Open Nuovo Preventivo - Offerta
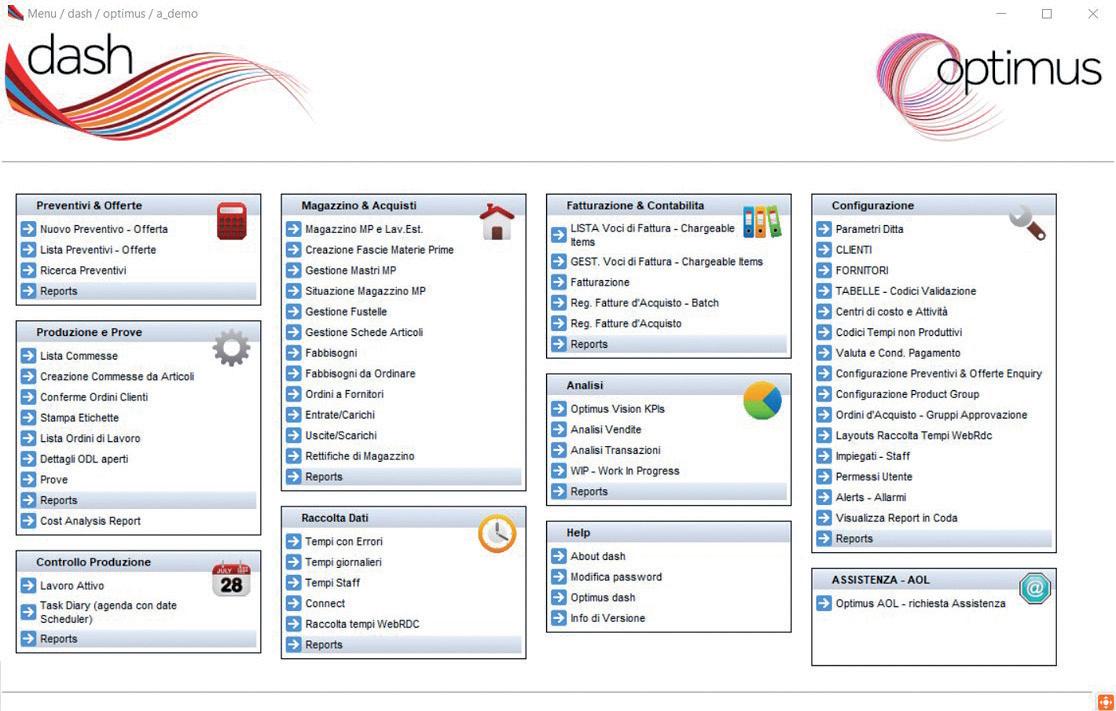The width and height of the screenshot is (1116, 711). (x=104, y=229)
